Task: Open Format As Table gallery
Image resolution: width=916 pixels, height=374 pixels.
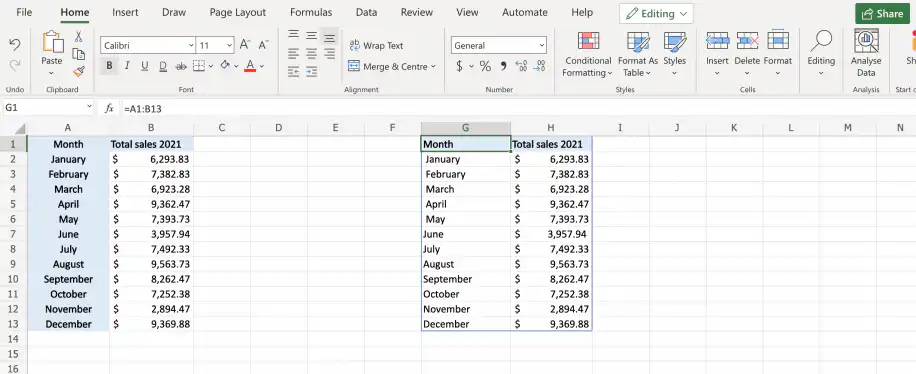Action: click(x=638, y=53)
